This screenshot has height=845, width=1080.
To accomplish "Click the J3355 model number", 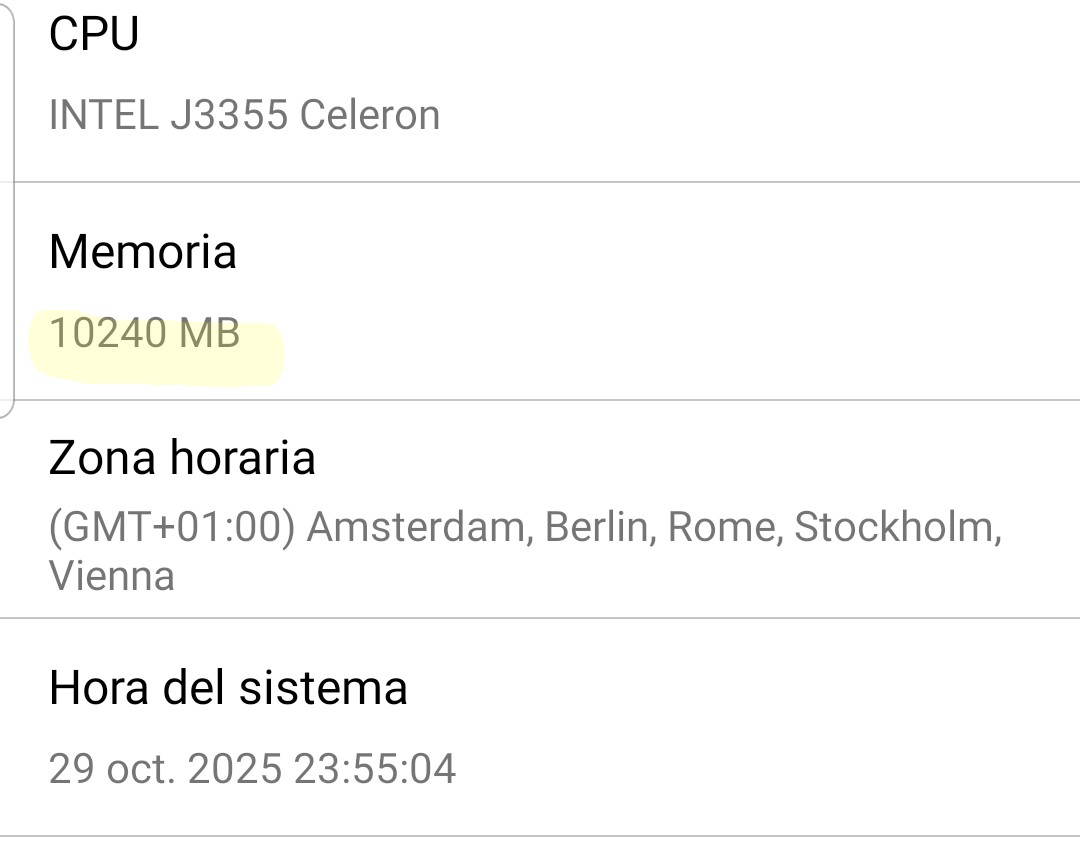I will pos(228,115).
